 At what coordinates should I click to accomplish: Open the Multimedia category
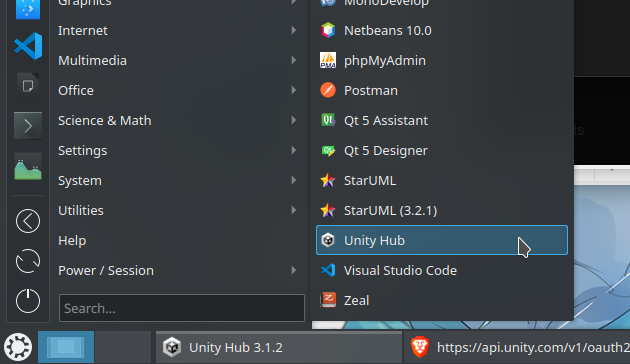178,60
